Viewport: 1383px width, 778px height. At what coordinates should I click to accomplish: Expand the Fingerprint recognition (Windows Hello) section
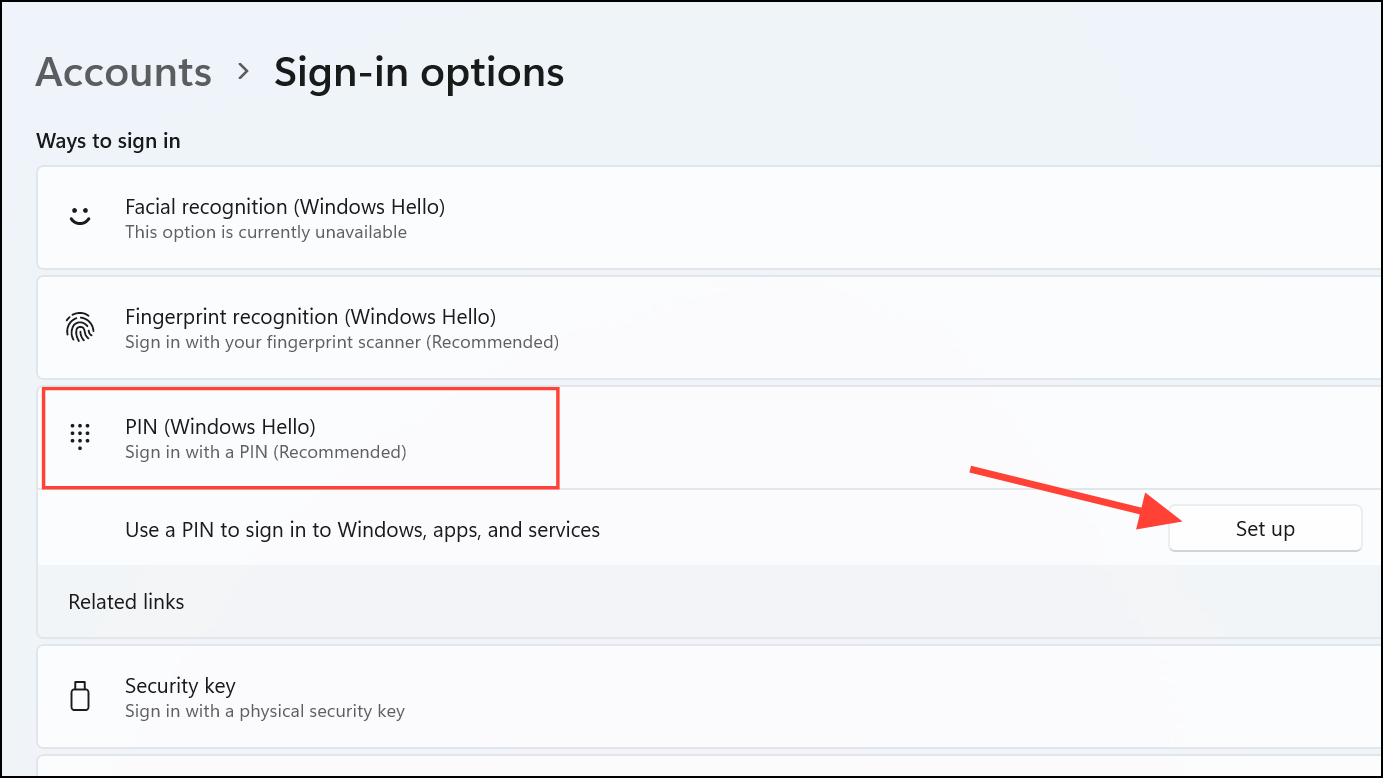tap(700, 327)
